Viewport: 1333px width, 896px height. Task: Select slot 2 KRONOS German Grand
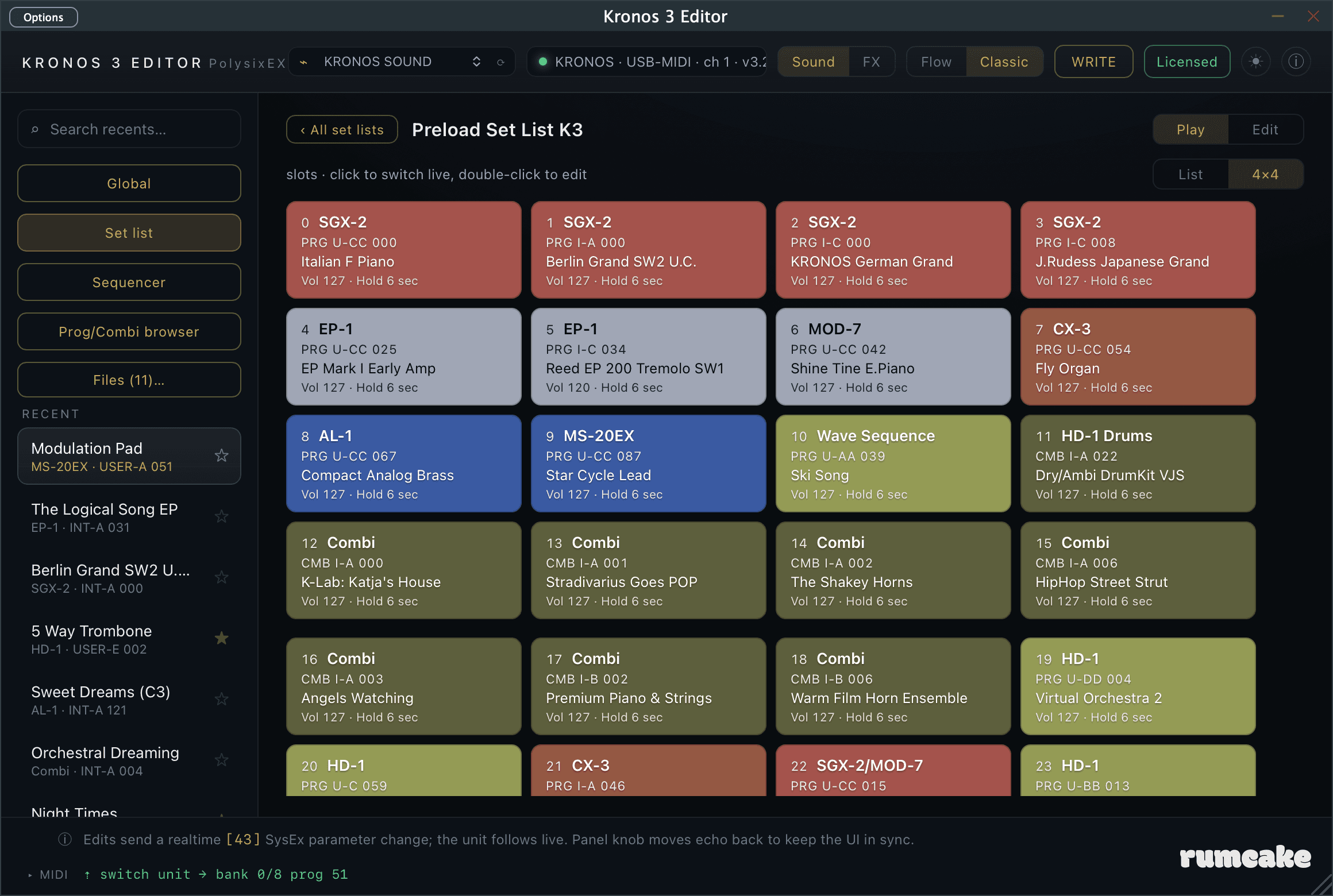point(893,250)
